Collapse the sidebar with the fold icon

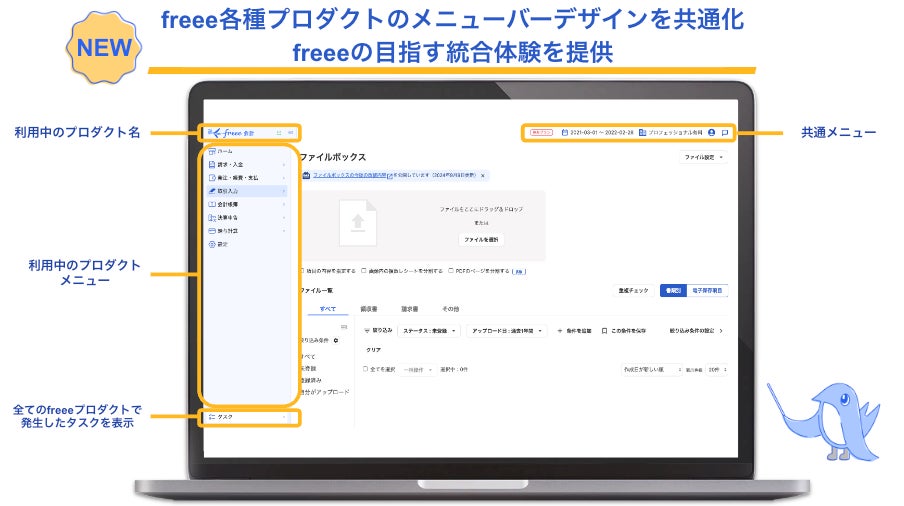pos(291,133)
